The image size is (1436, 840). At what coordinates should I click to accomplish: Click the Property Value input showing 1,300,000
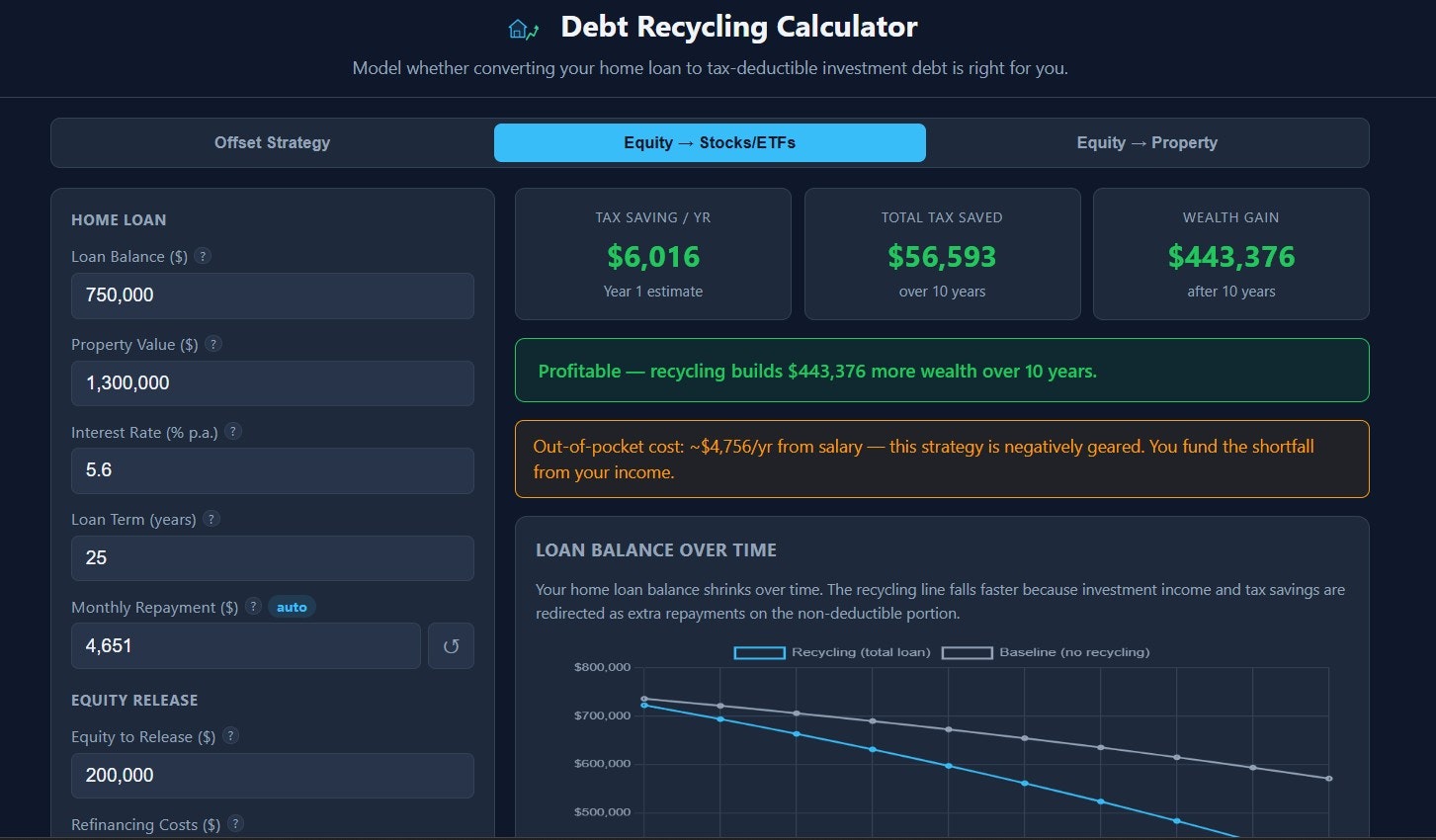click(273, 383)
